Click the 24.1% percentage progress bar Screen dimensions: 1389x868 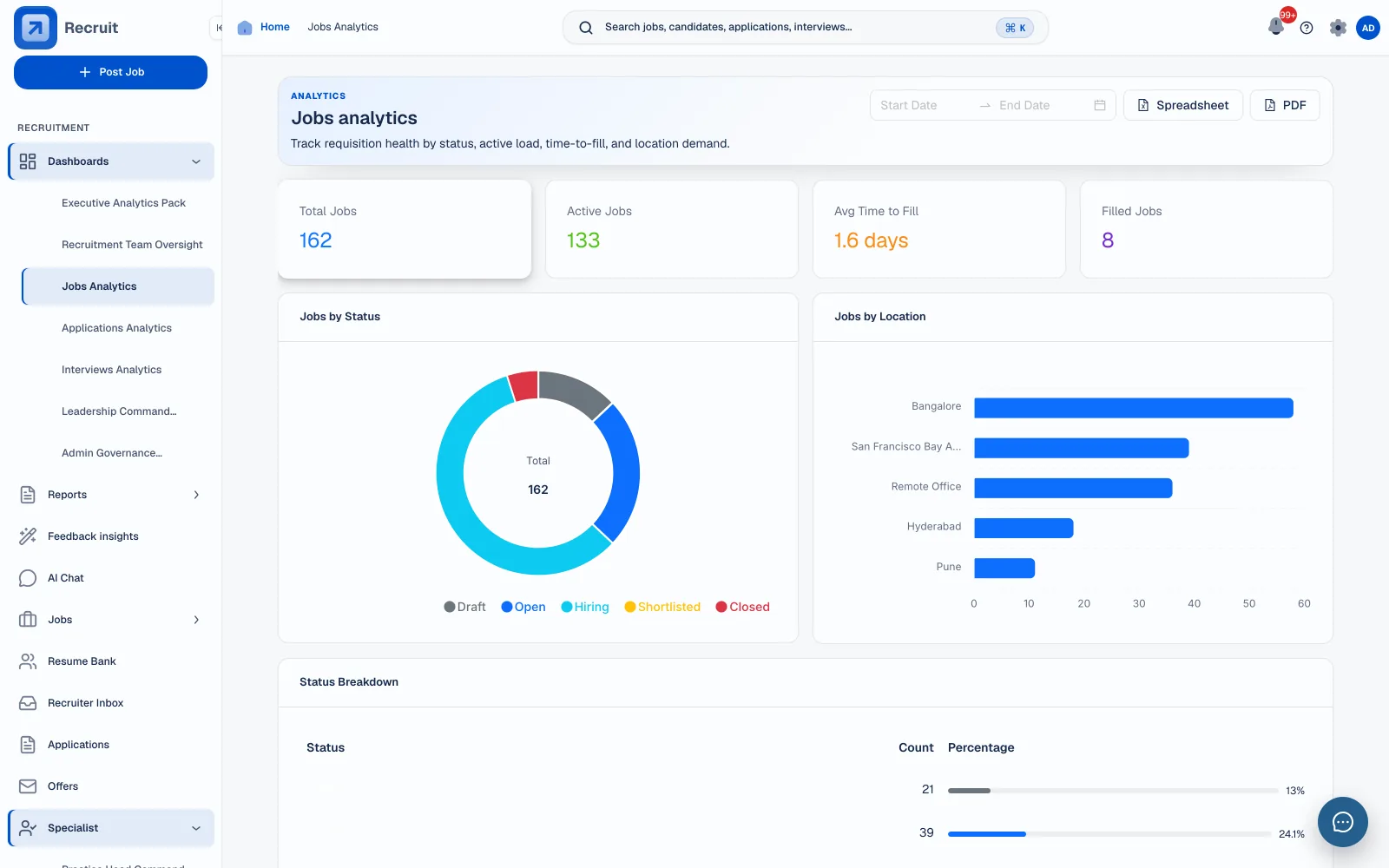(x=1110, y=834)
